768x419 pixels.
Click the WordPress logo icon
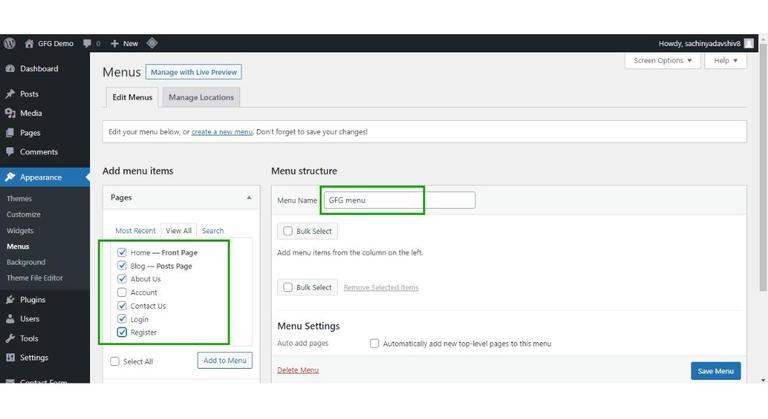pyautogui.click(x=10, y=44)
